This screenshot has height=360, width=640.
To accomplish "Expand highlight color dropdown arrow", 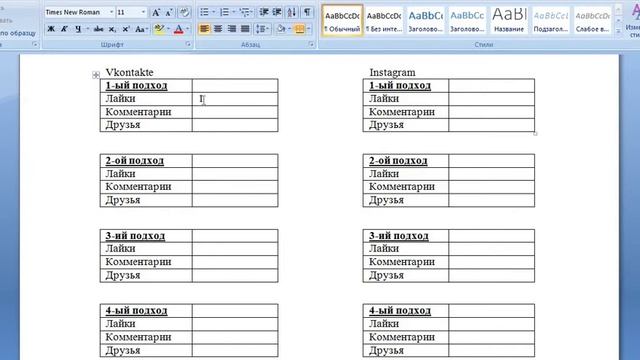I will [x=168, y=29].
